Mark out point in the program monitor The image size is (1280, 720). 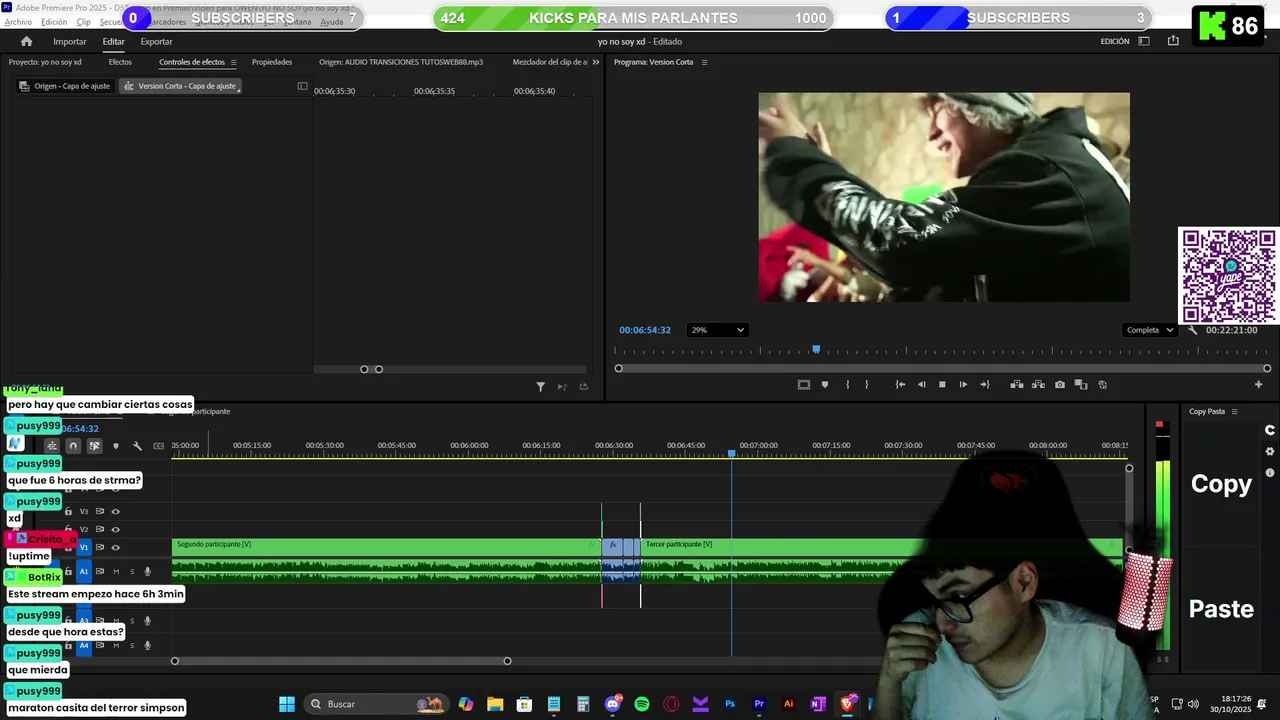(866, 384)
